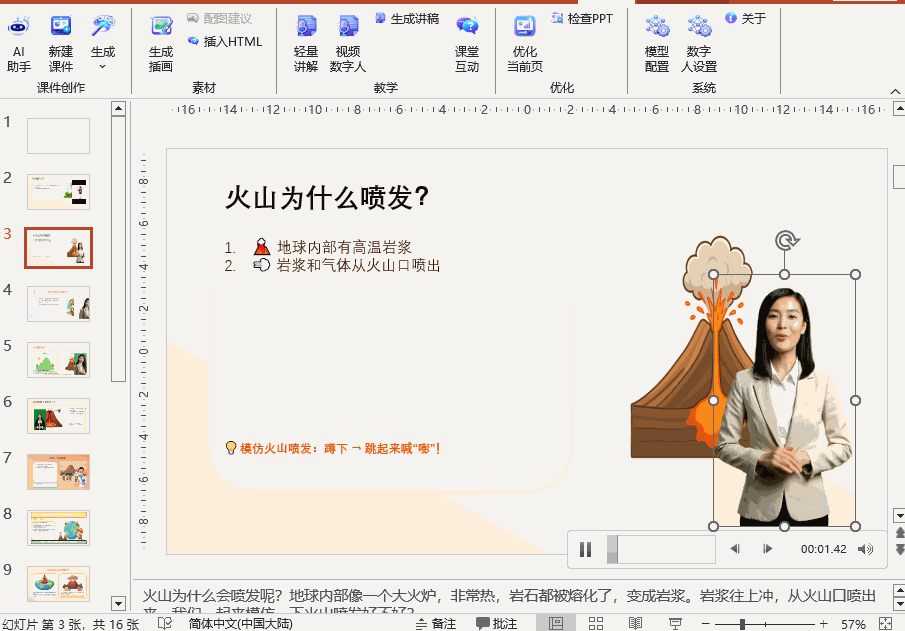Select slide 2 thumbnail

(x=58, y=192)
